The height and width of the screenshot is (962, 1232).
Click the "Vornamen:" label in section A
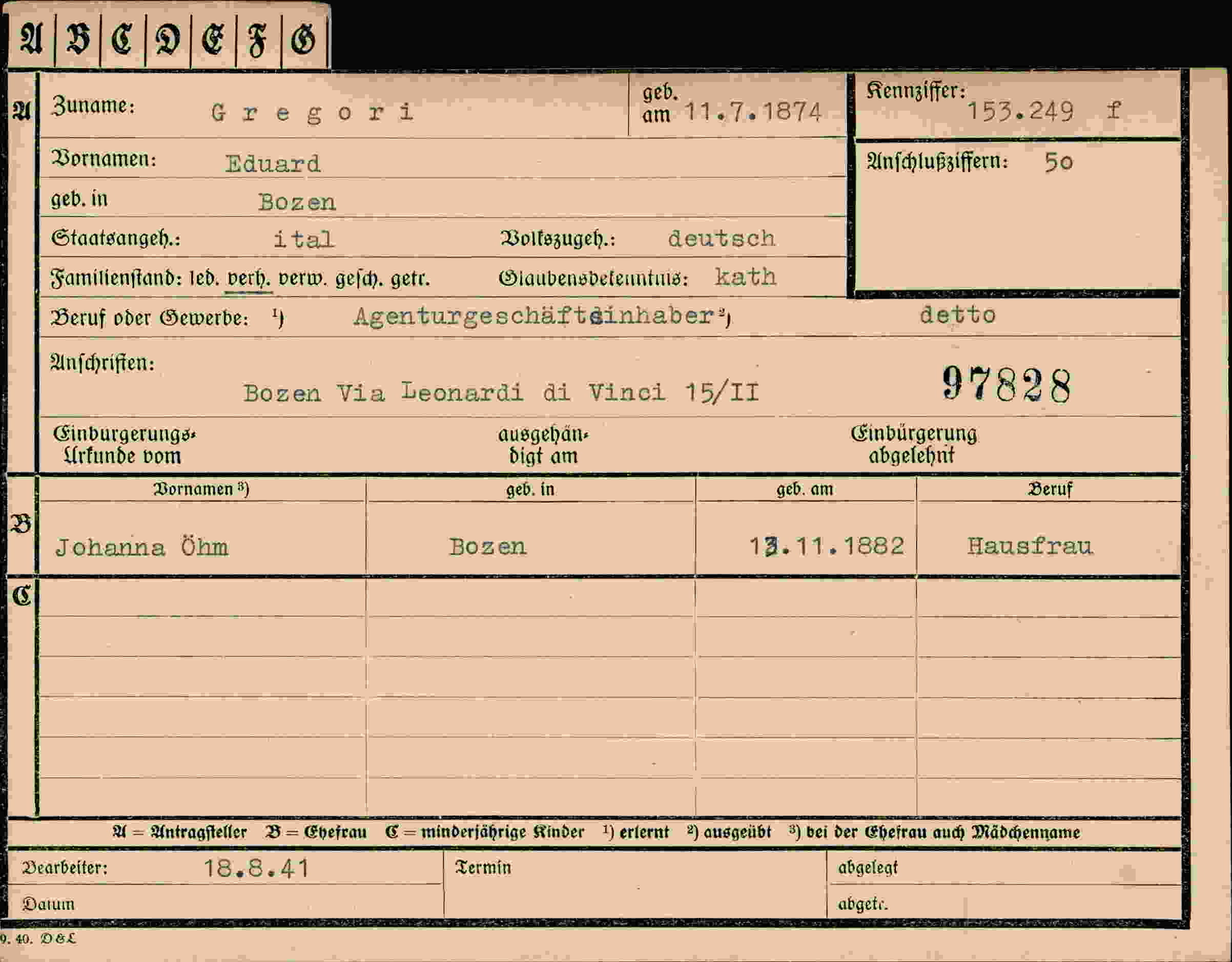coord(104,159)
